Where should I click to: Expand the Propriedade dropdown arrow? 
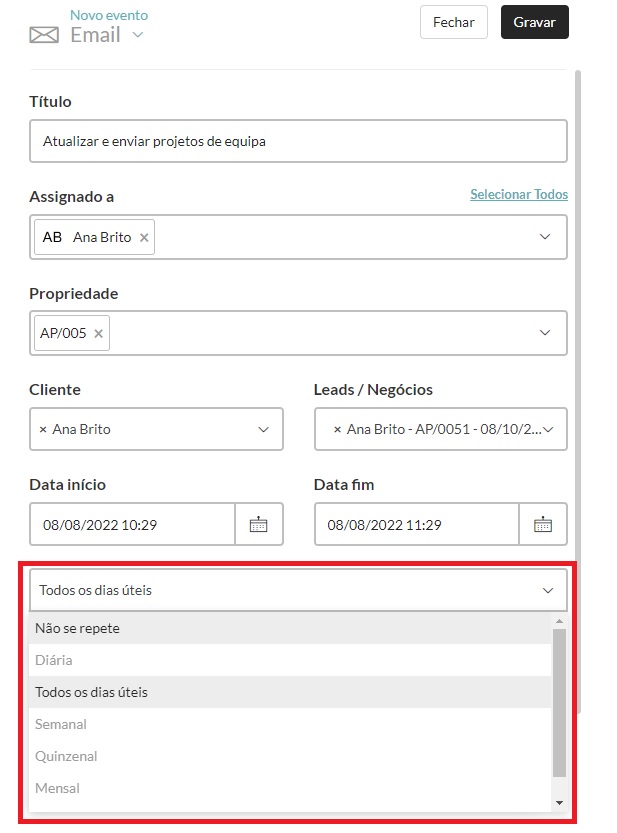pyautogui.click(x=545, y=333)
